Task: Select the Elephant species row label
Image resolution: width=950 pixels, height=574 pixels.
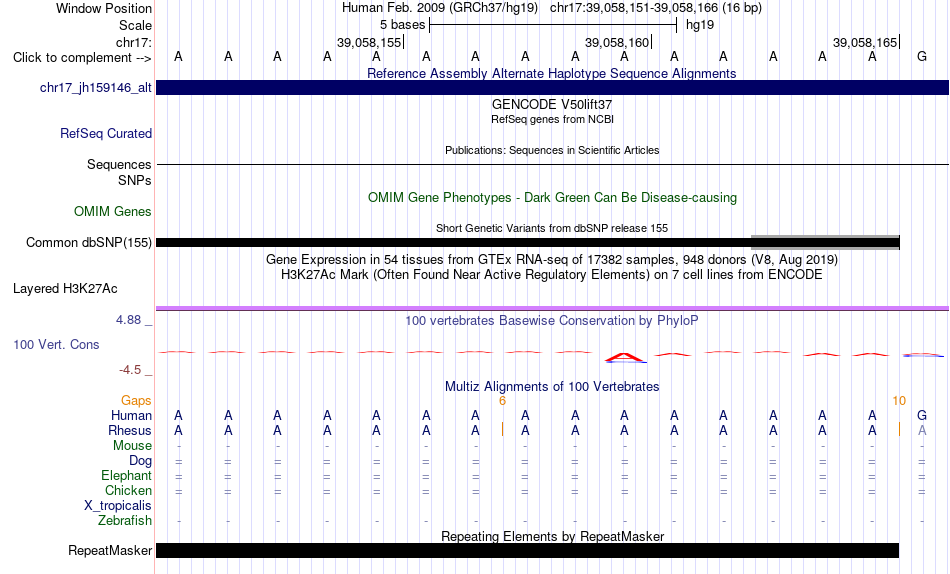Action: tap(127, 475)
